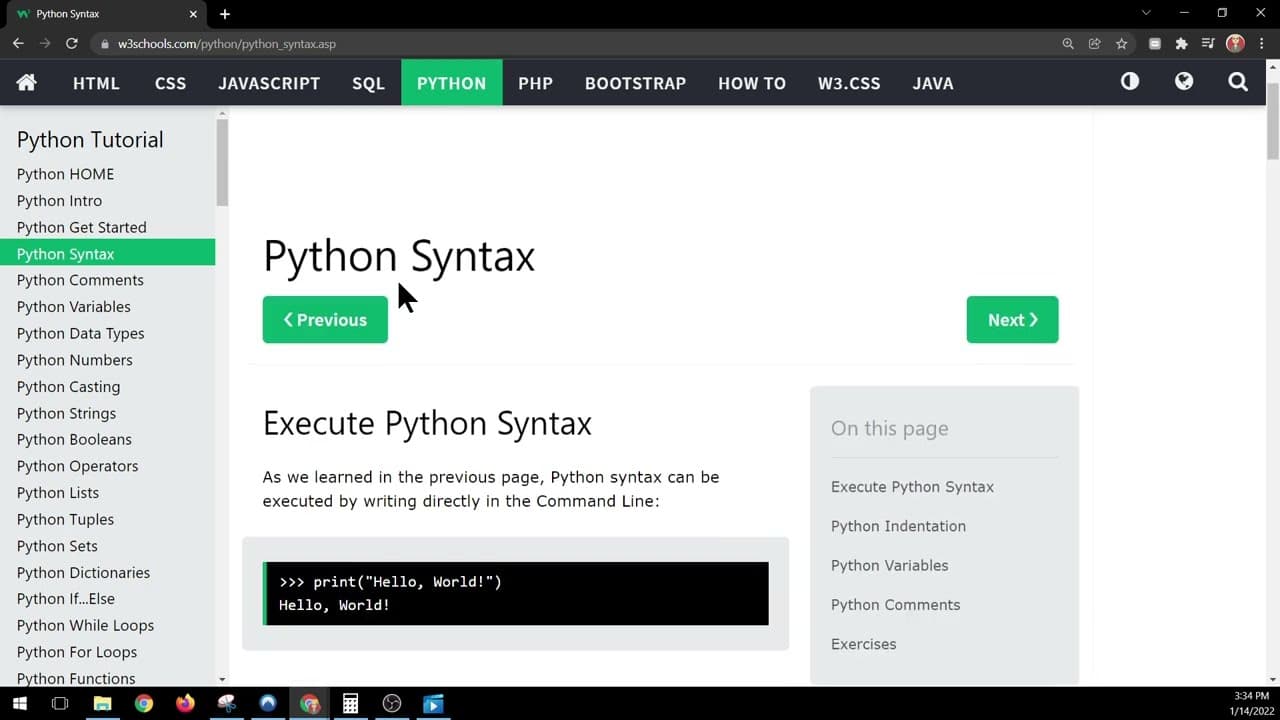The width and height of the screenshot is (1280, 720).
Task: Open File Explorer from the taskbar
Action: coord(102,704)
